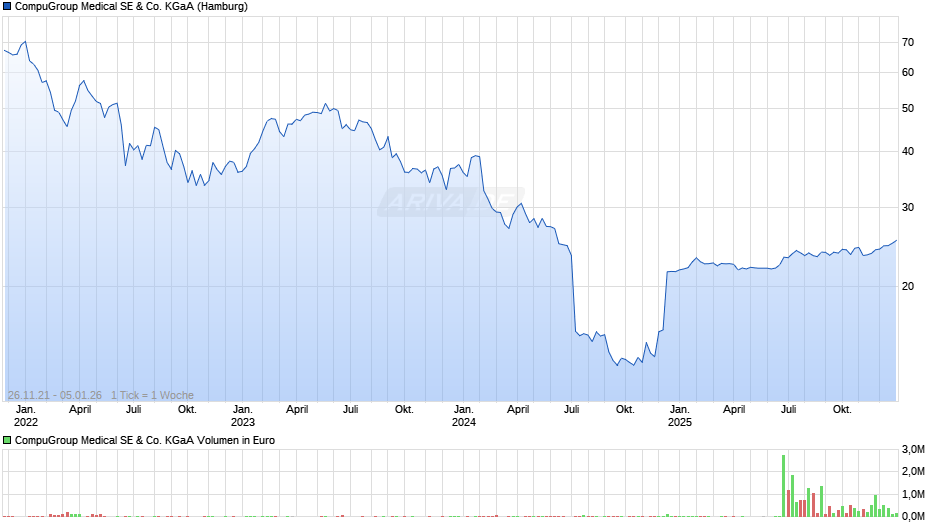Click the date range text '26.11.21 - 05.01.26'
This screenshot has height=526, width=940.
click(x=55, y=395)
